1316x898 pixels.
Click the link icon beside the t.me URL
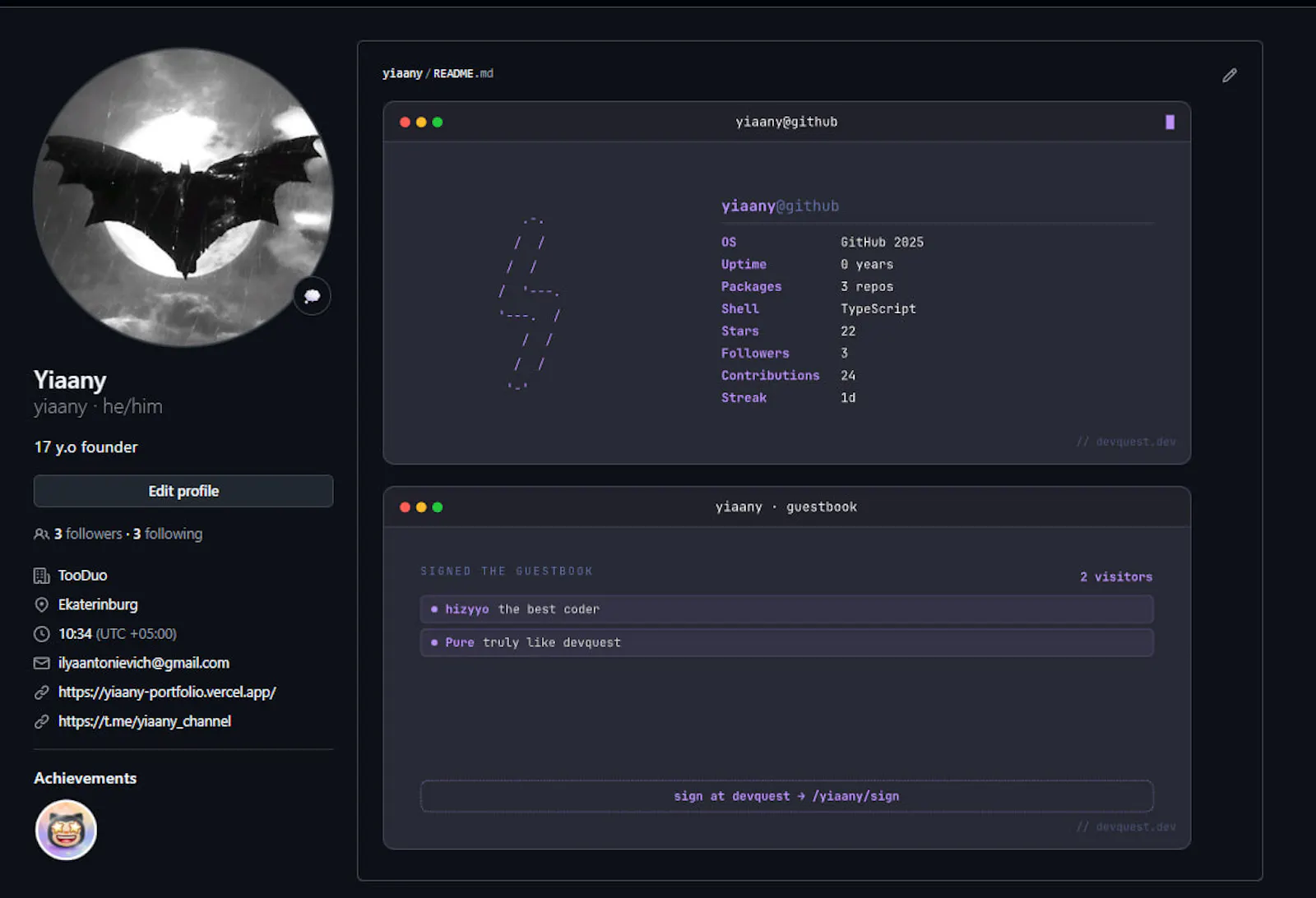tap(41, 721)
